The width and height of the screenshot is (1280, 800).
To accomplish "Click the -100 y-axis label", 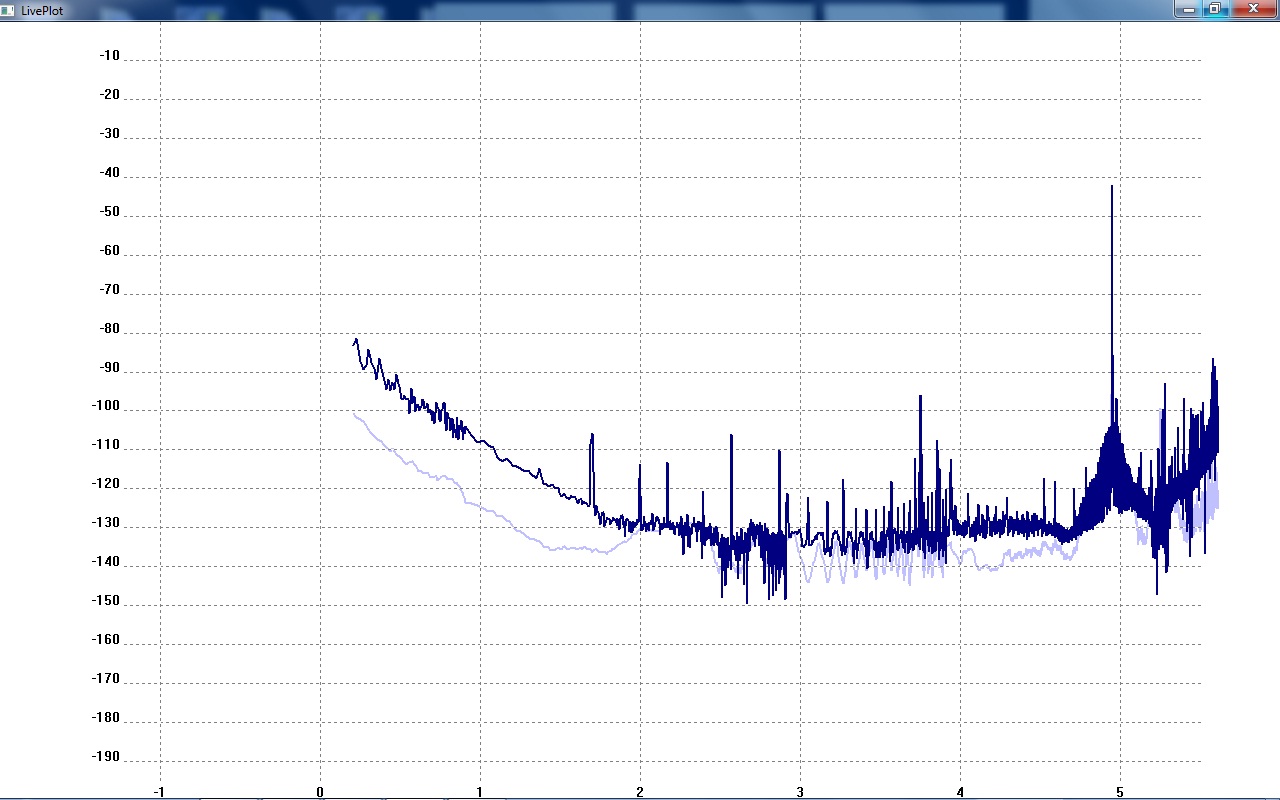I will pos(107,407).
